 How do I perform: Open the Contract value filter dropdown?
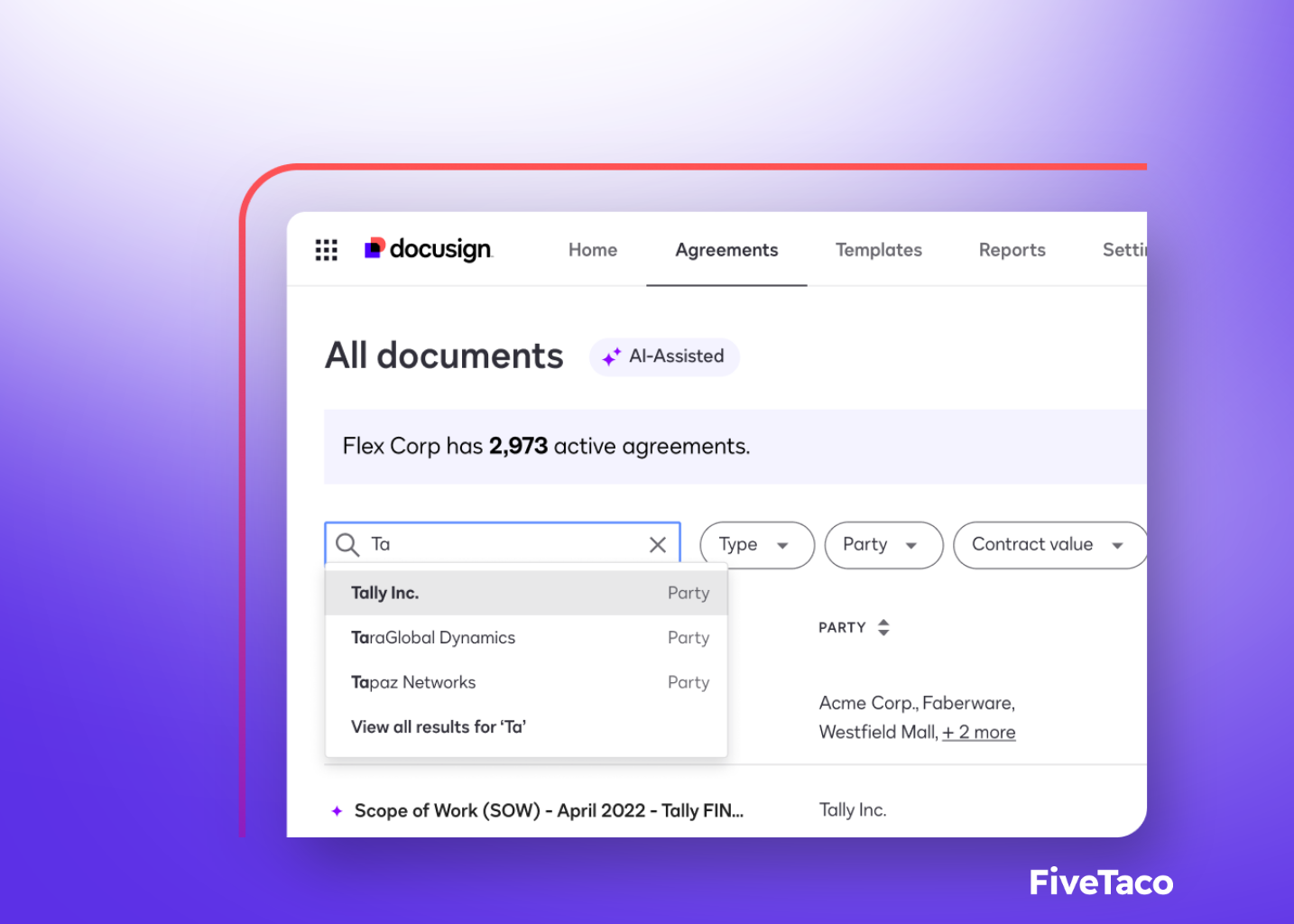1049,545
